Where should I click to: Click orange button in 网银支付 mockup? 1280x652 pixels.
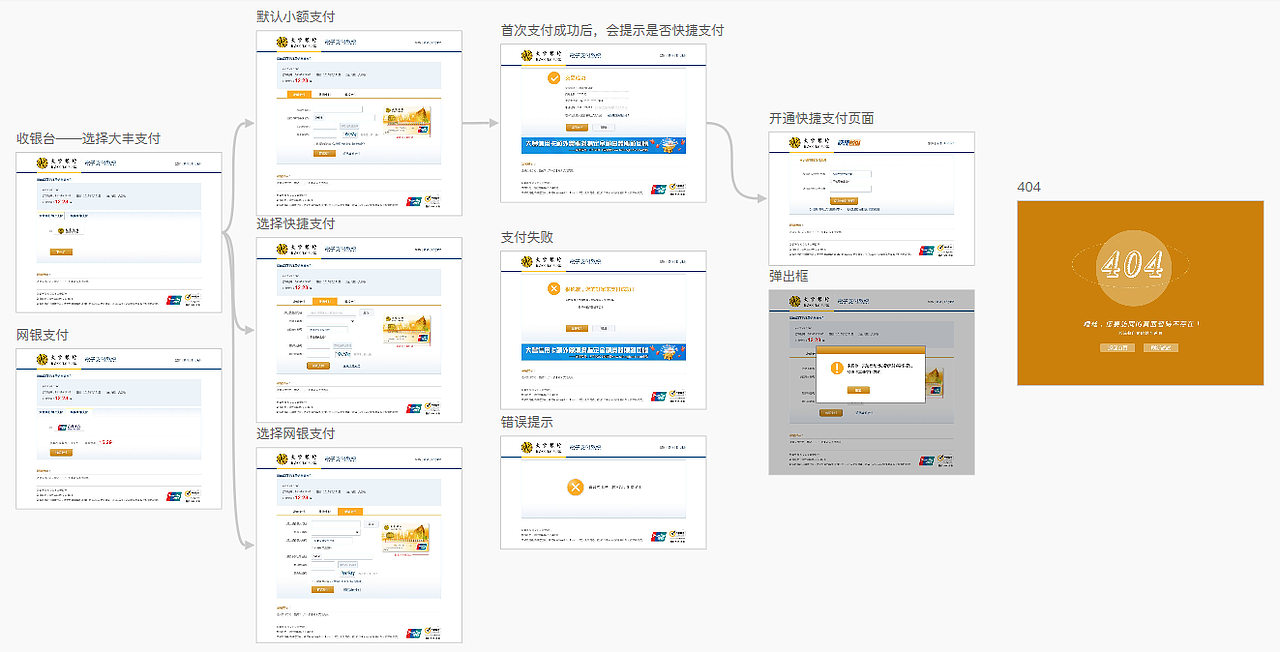point(61,453)
